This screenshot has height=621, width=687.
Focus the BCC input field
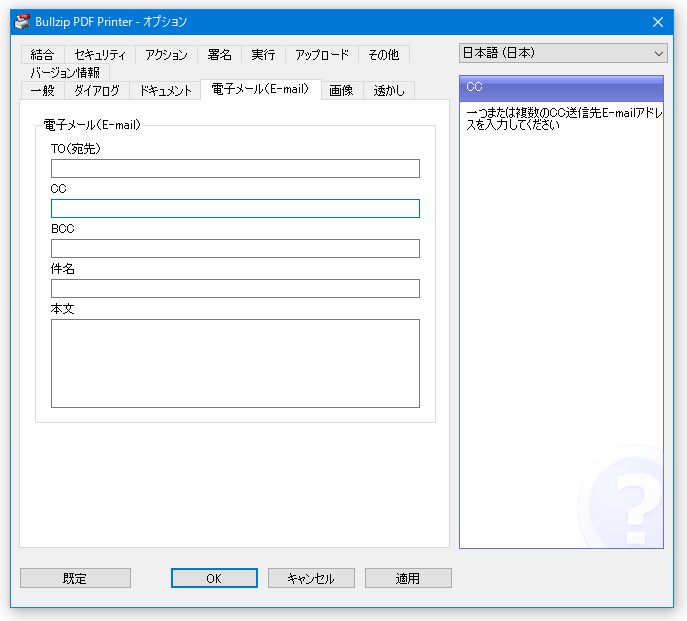(x=235, y=248)
